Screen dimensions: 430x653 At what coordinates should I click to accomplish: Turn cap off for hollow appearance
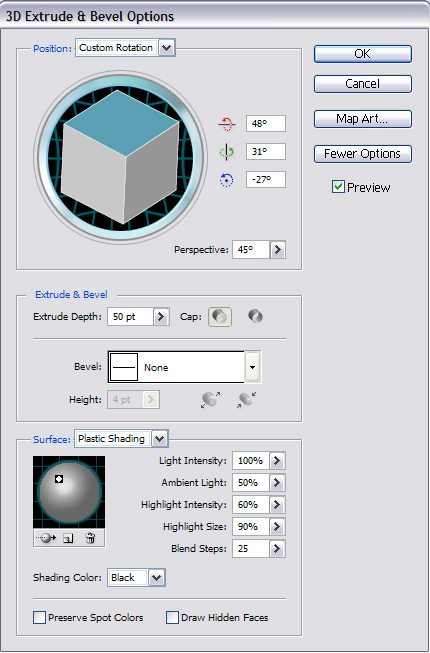coord(255,317)
